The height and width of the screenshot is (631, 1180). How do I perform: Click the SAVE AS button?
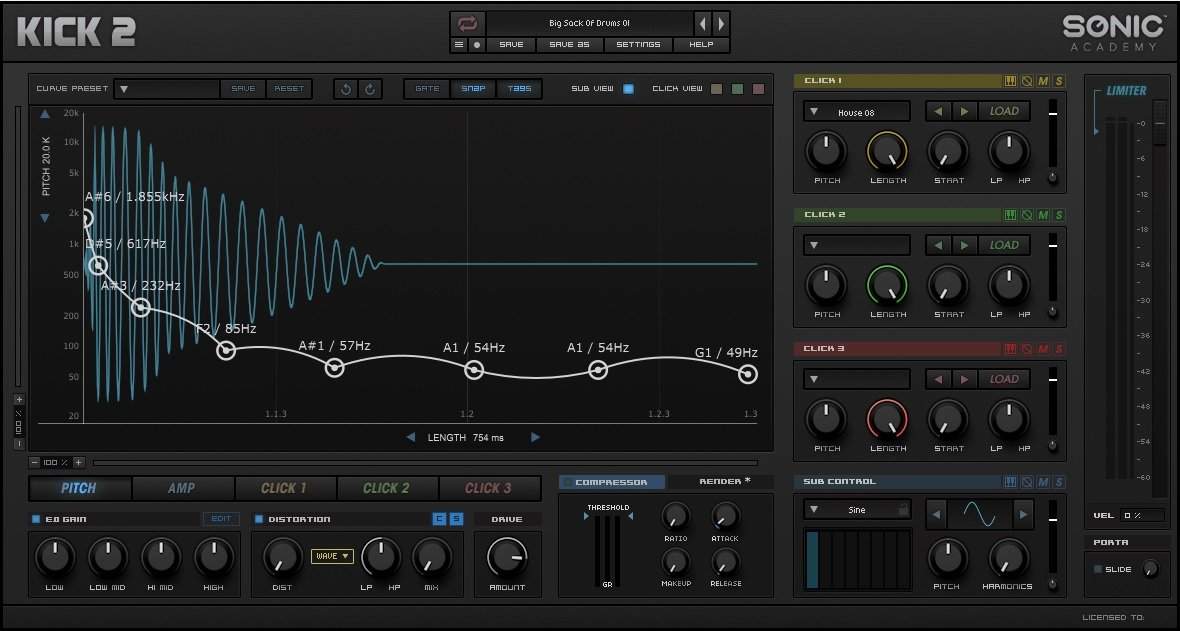[x=569, y=44]
